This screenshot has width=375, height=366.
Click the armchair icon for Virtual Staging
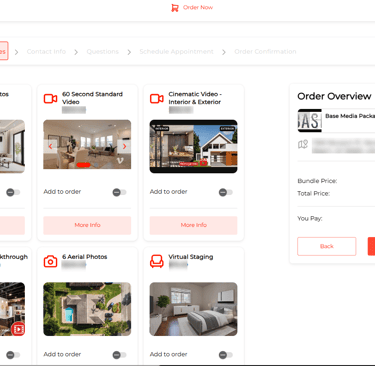pyautogui.click(x=157, y=261)
